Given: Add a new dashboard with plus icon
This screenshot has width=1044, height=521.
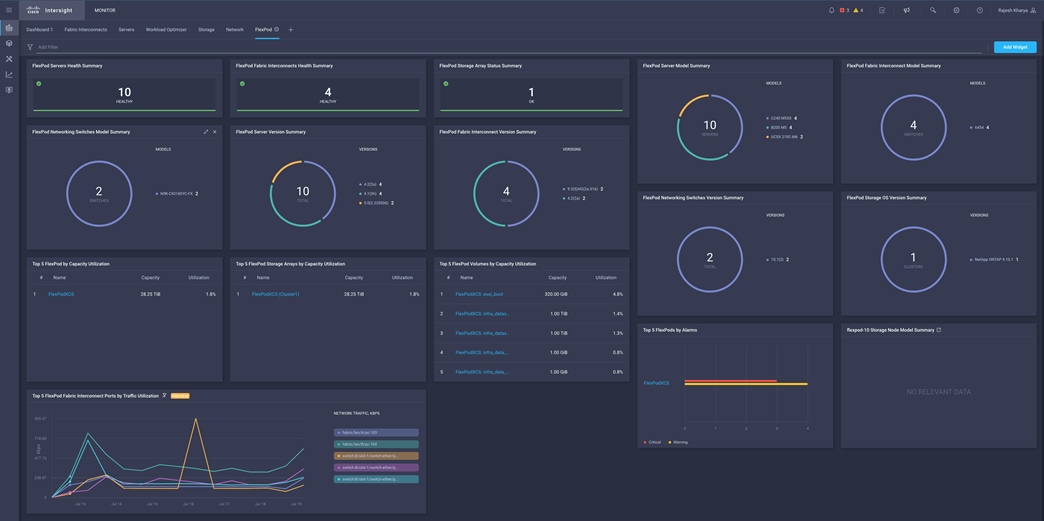Looking at the screenshot, I should pyautogui.click(x=290, y=29).
